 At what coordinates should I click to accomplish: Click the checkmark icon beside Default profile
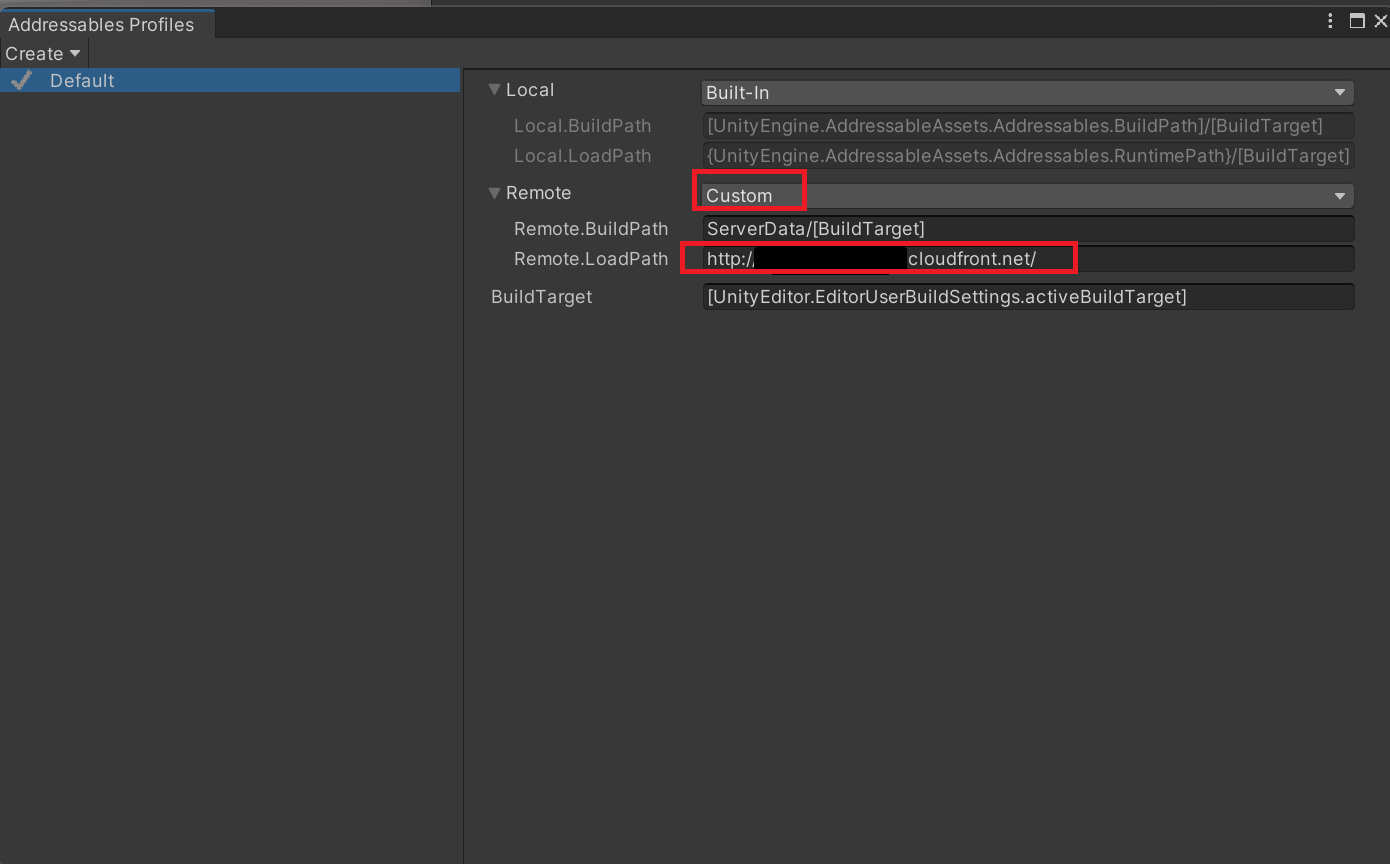coord(20,80)
